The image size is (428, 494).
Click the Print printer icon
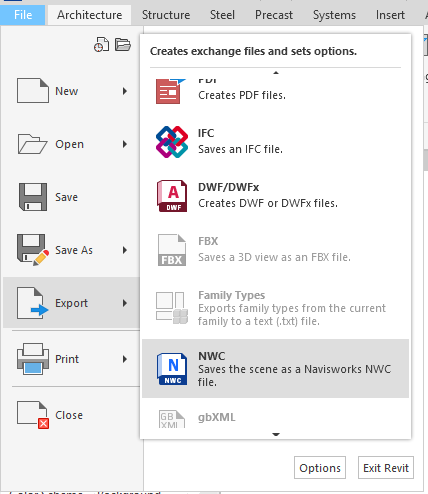click(x=33, y=359)
